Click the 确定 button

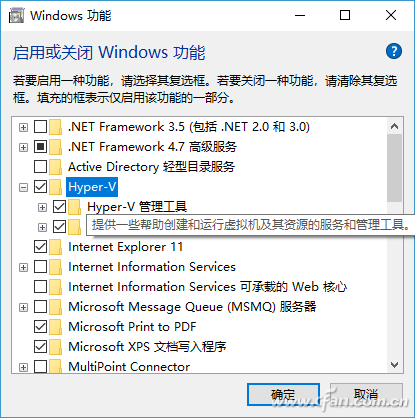pyautogui.click(x=283, y=395)
